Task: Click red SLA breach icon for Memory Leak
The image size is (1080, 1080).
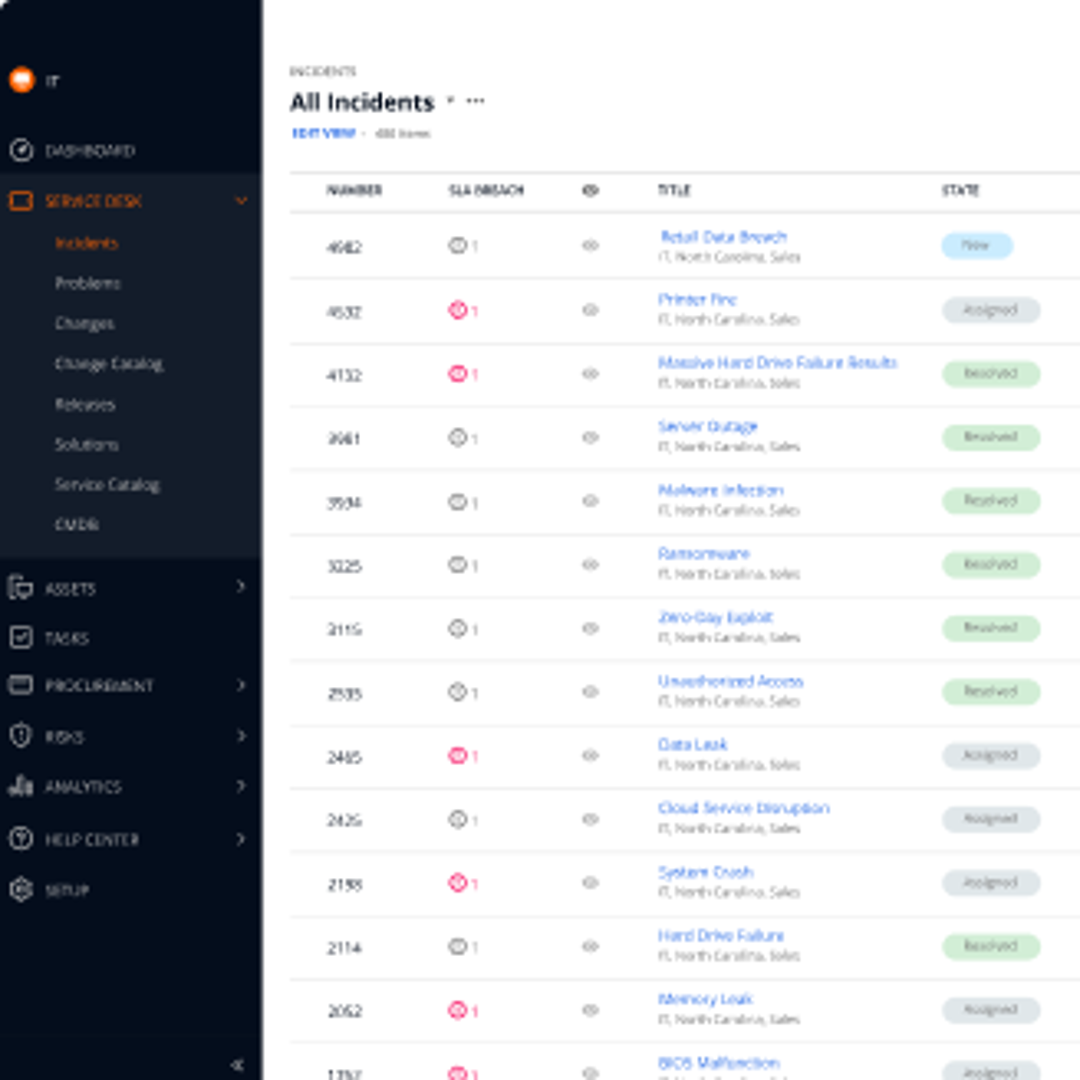Action: [458, 1010]
